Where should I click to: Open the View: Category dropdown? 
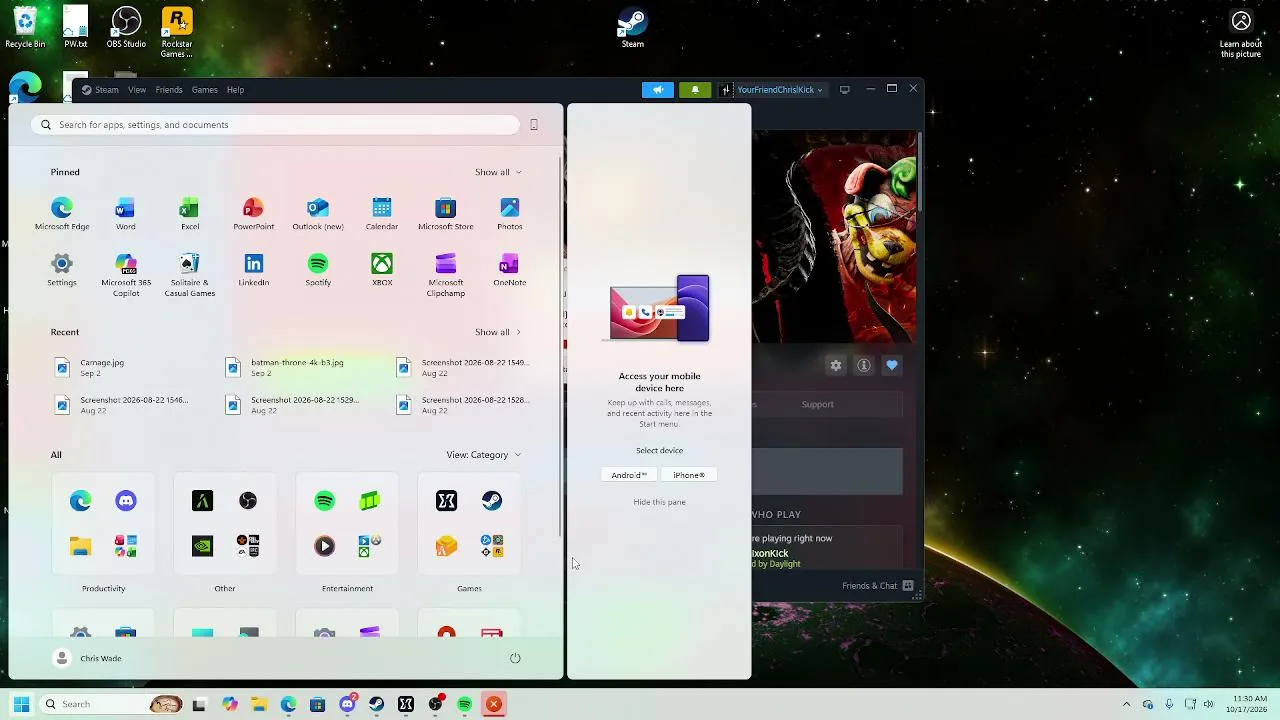(484, 455)
